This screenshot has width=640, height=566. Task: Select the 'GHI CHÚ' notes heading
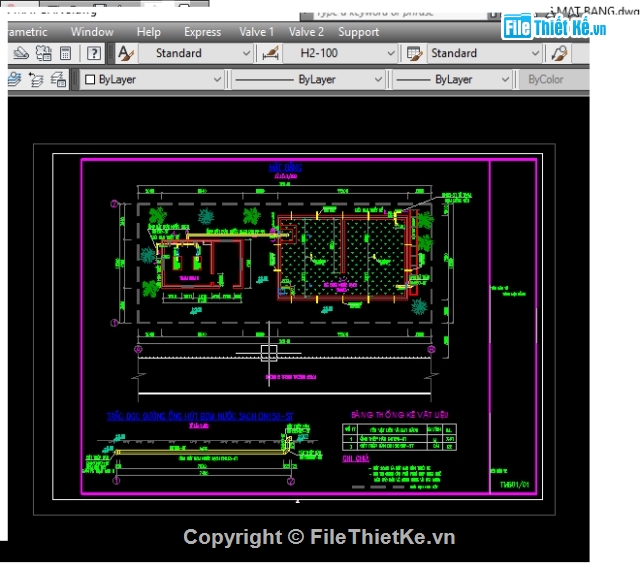356,458
